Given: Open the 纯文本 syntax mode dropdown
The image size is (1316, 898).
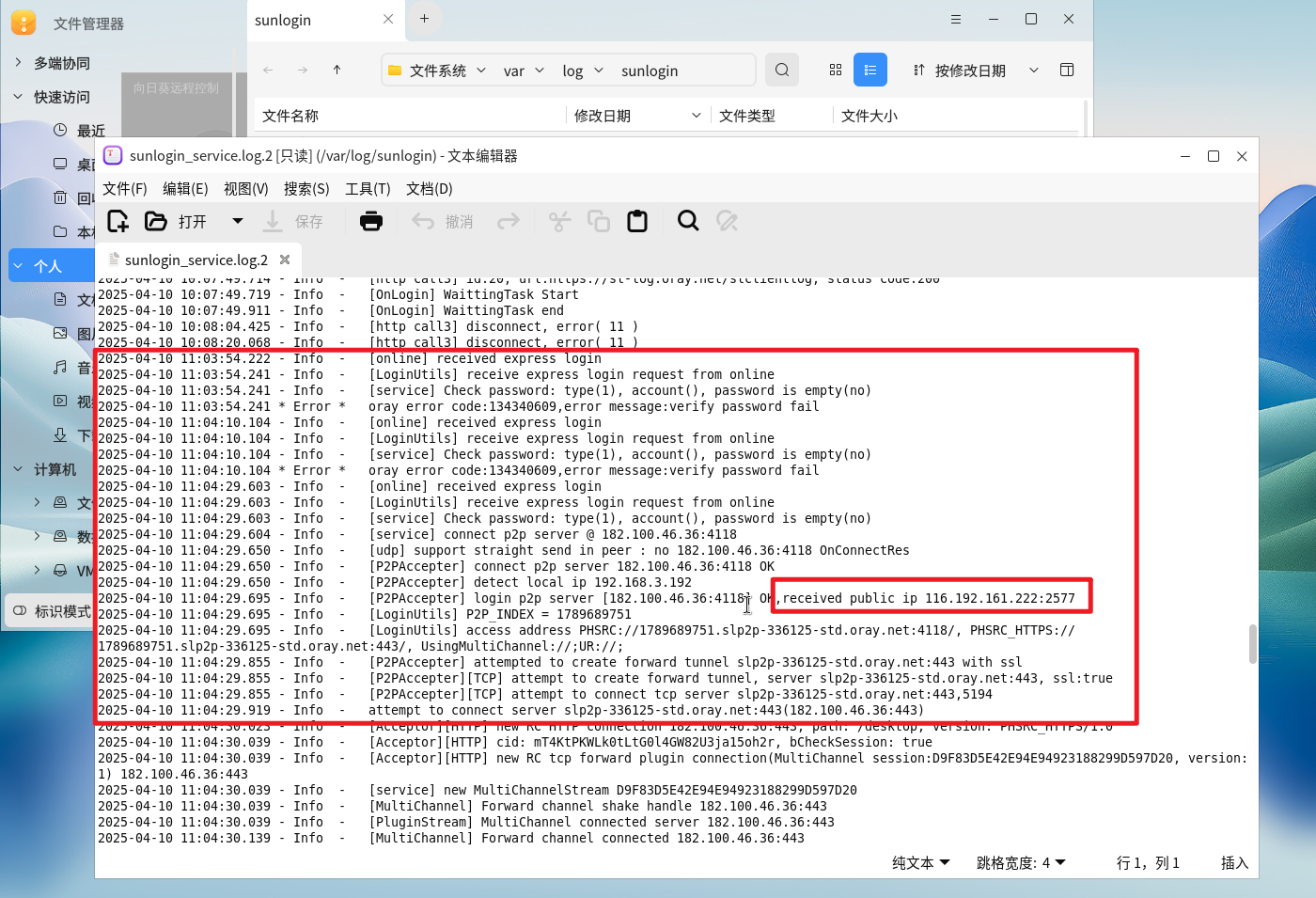Looking at the screenshot, I should tap(921, 862).
